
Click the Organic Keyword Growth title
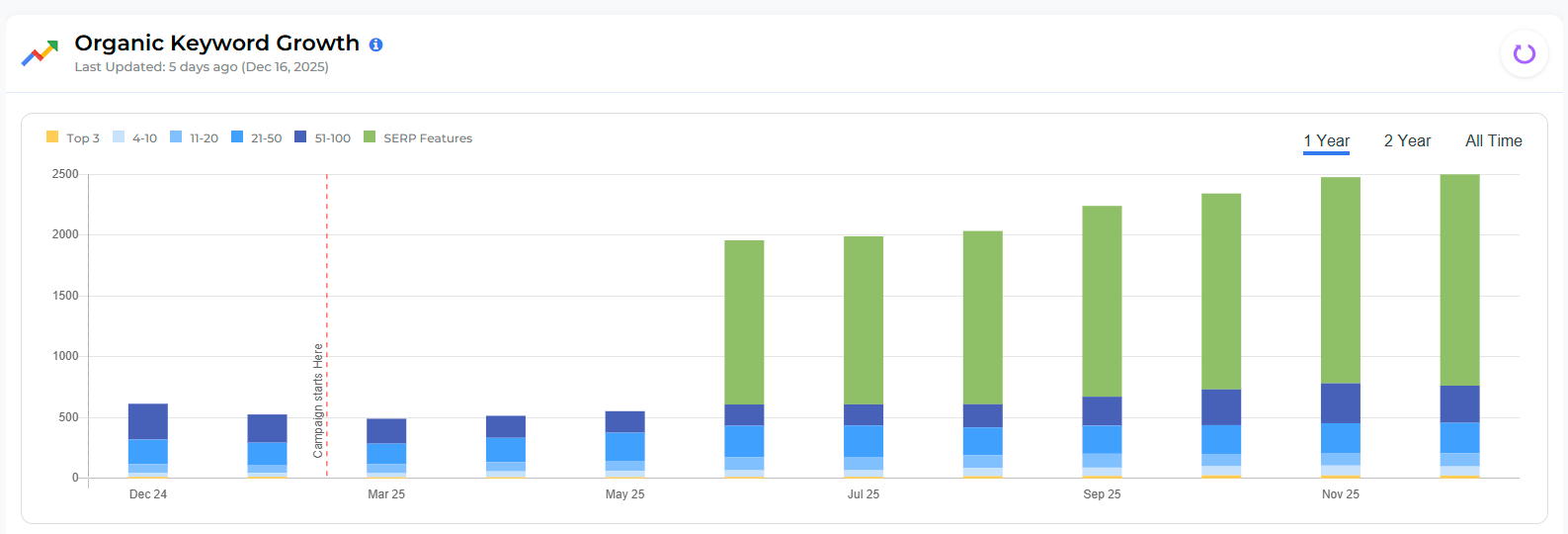pyautogui.click(x=216, y=44)
